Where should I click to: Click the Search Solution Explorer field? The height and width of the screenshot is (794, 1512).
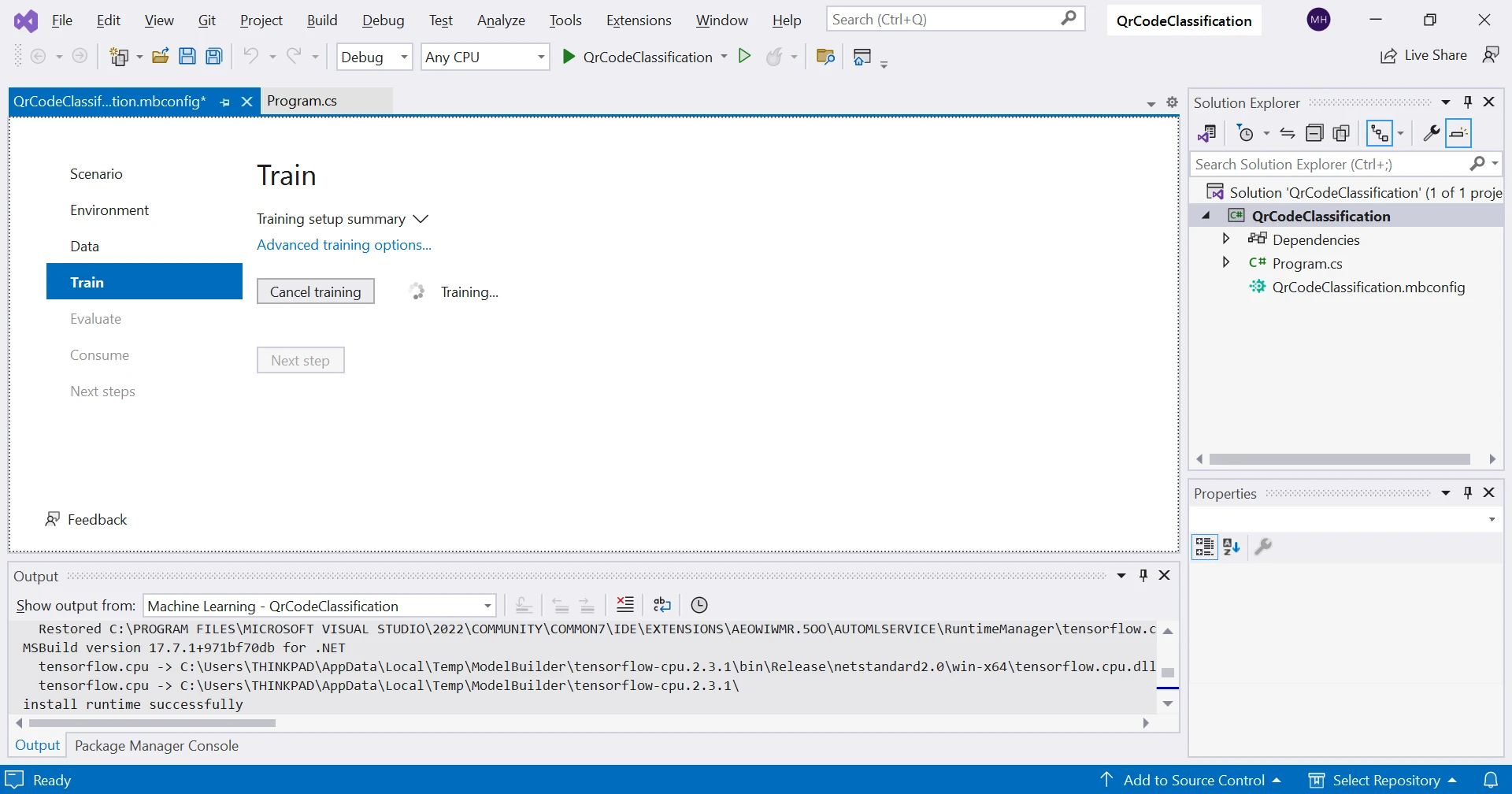(1328, 164)
